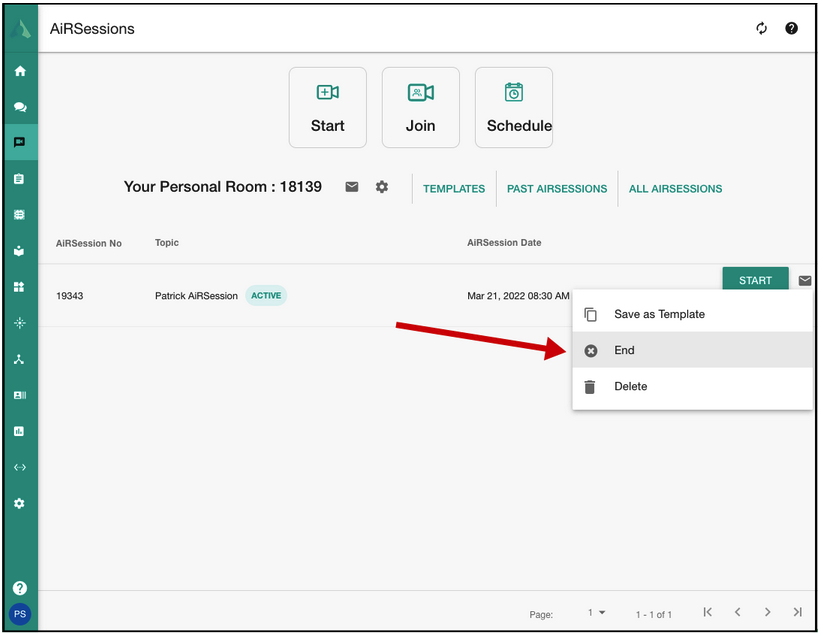Viewport: 823px width, 636px height.
Task: Select the AiRSessions video chat sidebar icon
Action: point(20,142)
